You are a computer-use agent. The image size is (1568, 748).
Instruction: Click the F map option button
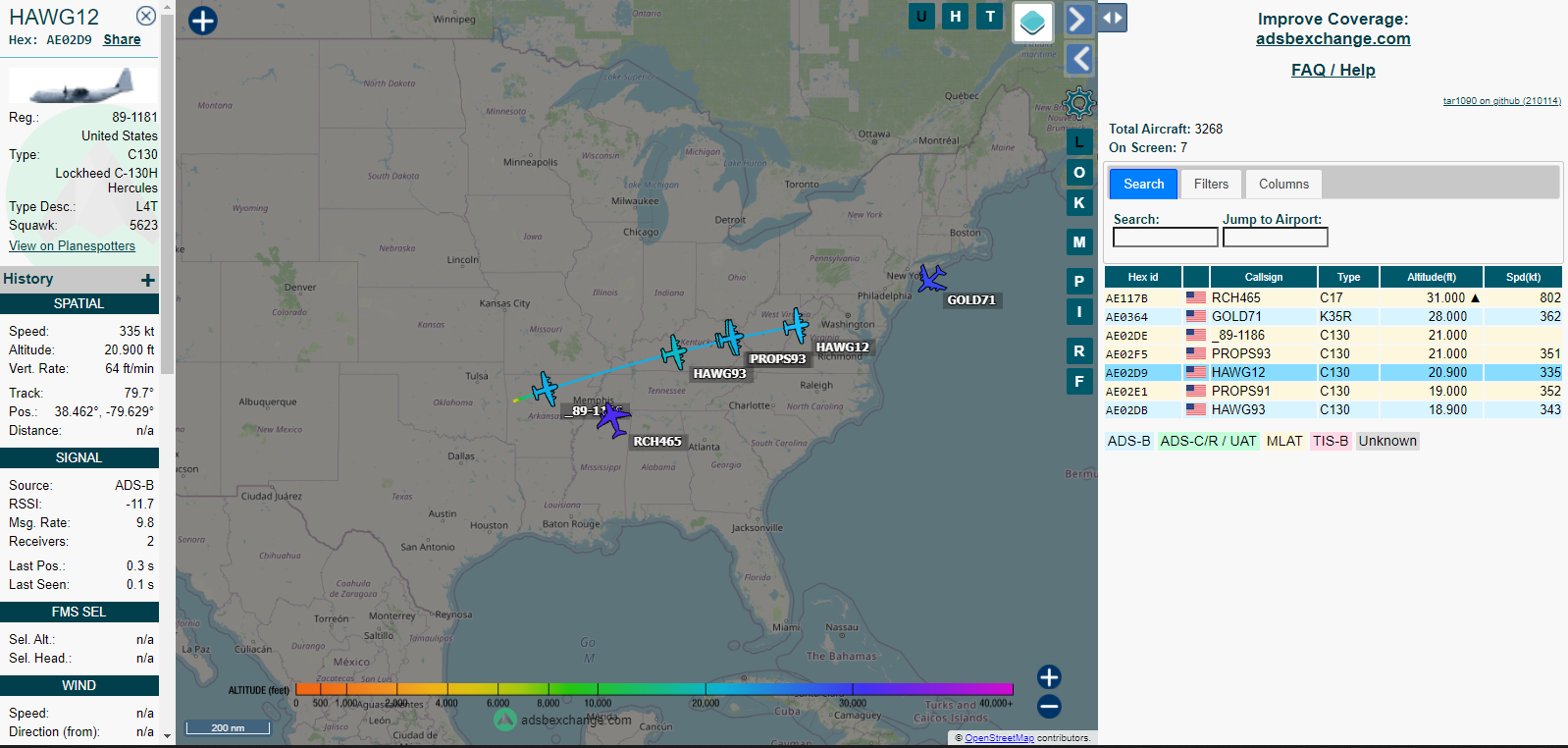1079,381
